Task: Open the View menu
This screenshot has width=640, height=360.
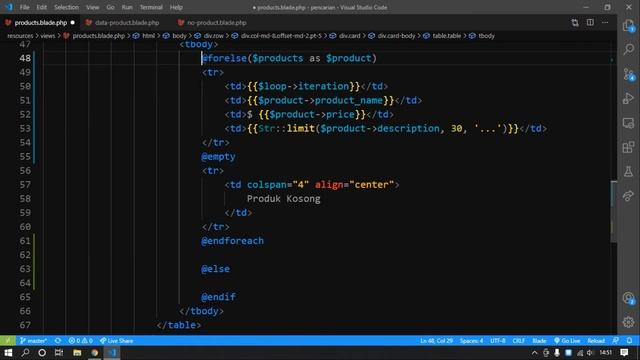Action: point(93,7)
